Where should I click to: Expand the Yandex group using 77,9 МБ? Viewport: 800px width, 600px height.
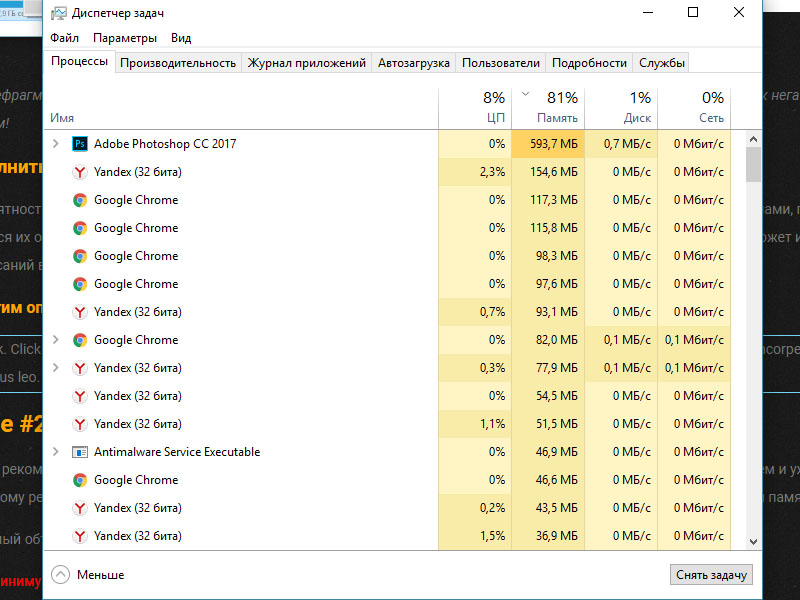[x=56, y=368]
